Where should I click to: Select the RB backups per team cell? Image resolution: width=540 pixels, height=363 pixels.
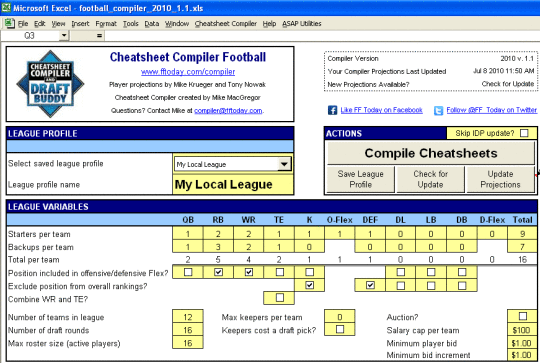point(218,247)
